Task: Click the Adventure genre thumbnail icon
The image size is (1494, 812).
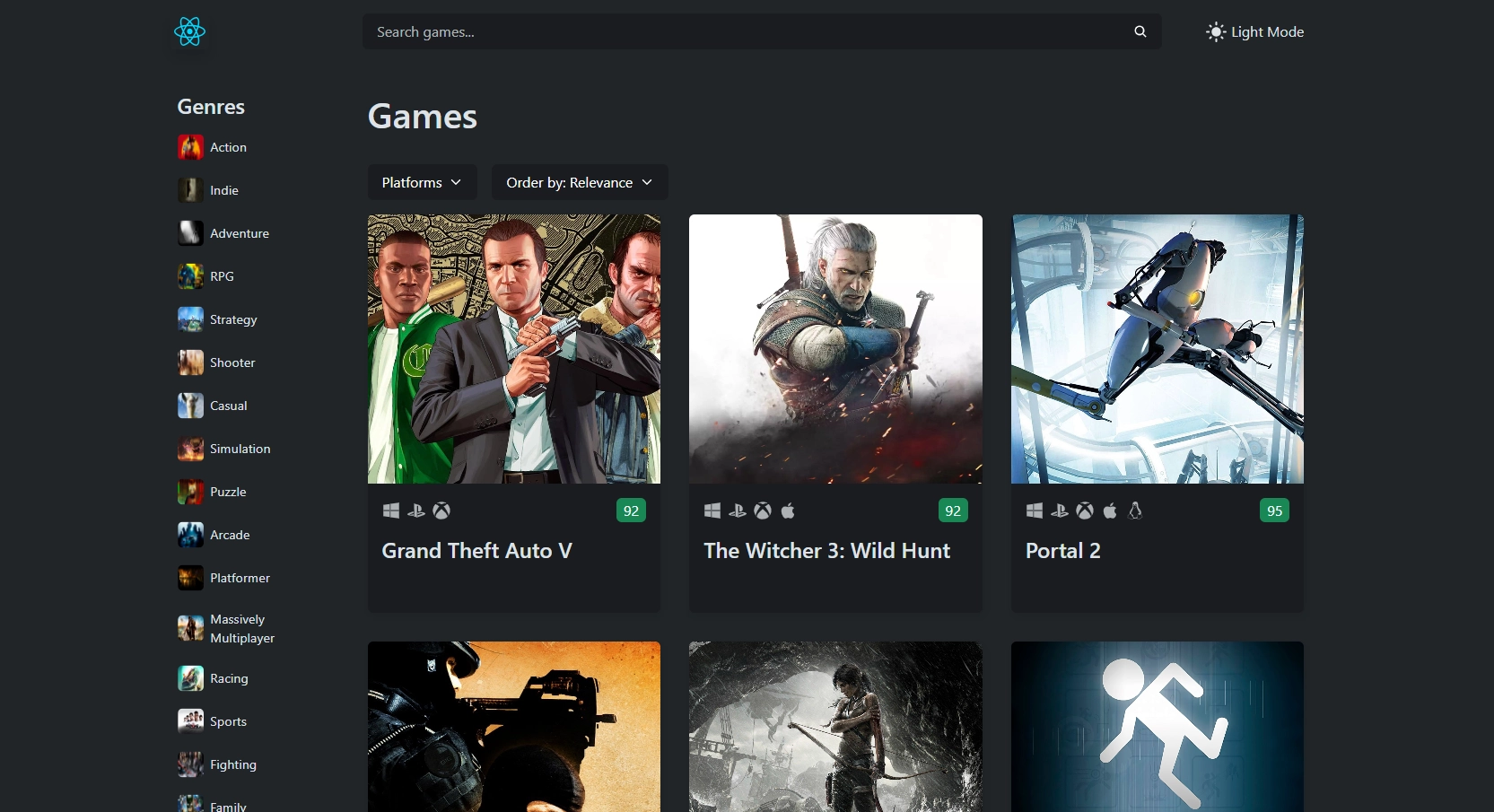Action: [190, 233]
